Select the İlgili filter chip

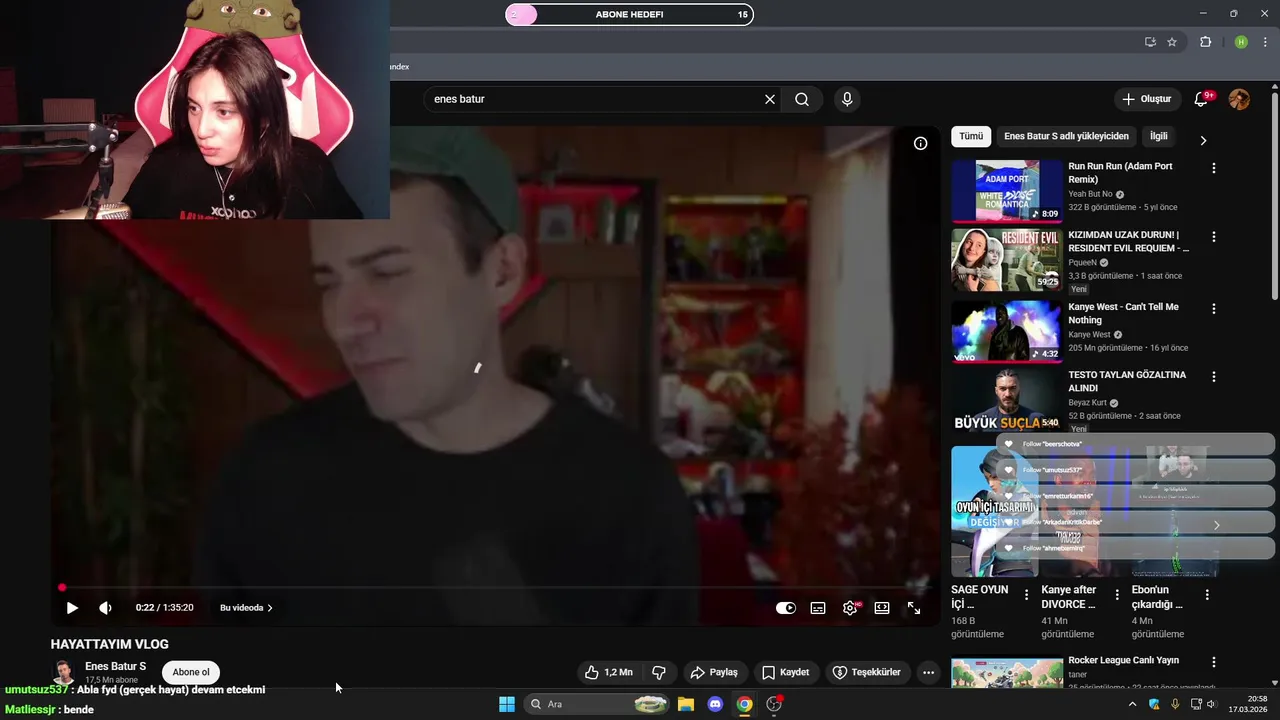coord(1158,136)
